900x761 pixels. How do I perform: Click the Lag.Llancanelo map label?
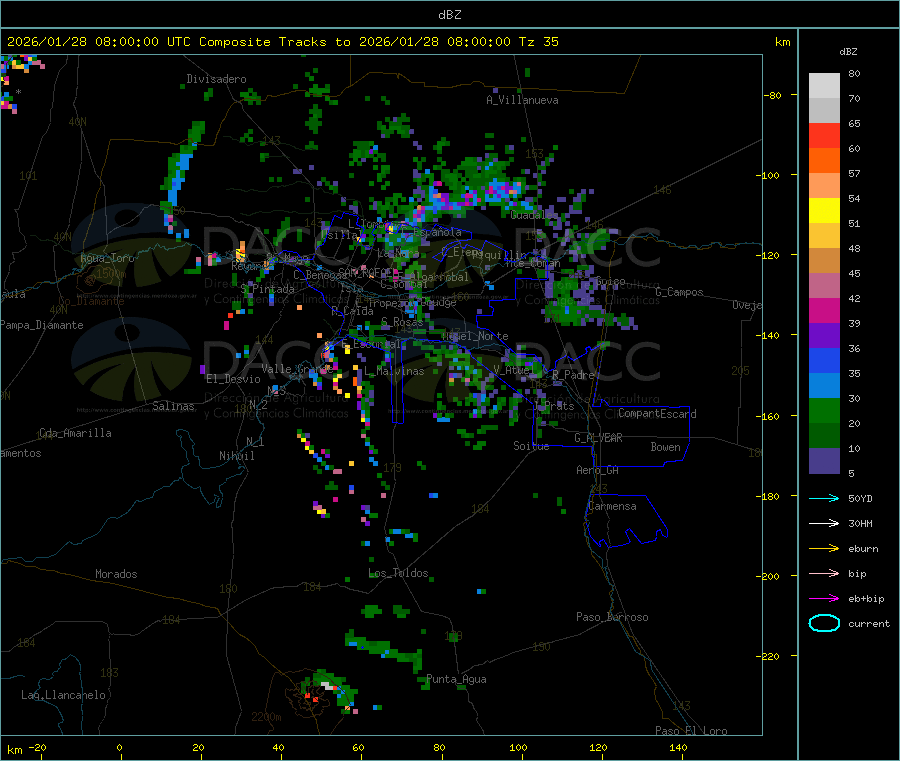[x=63, y=695]
